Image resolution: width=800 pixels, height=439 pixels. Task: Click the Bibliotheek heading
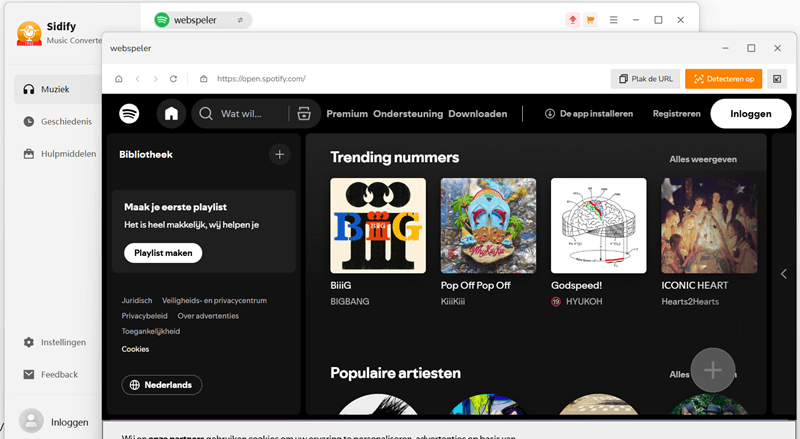146,154
